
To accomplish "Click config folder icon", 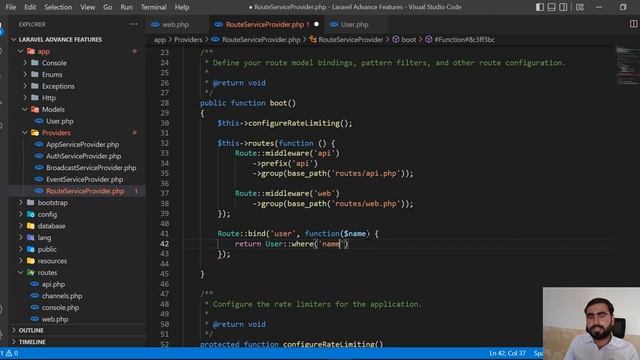I will pyautogui.click(x=31, y=214).
